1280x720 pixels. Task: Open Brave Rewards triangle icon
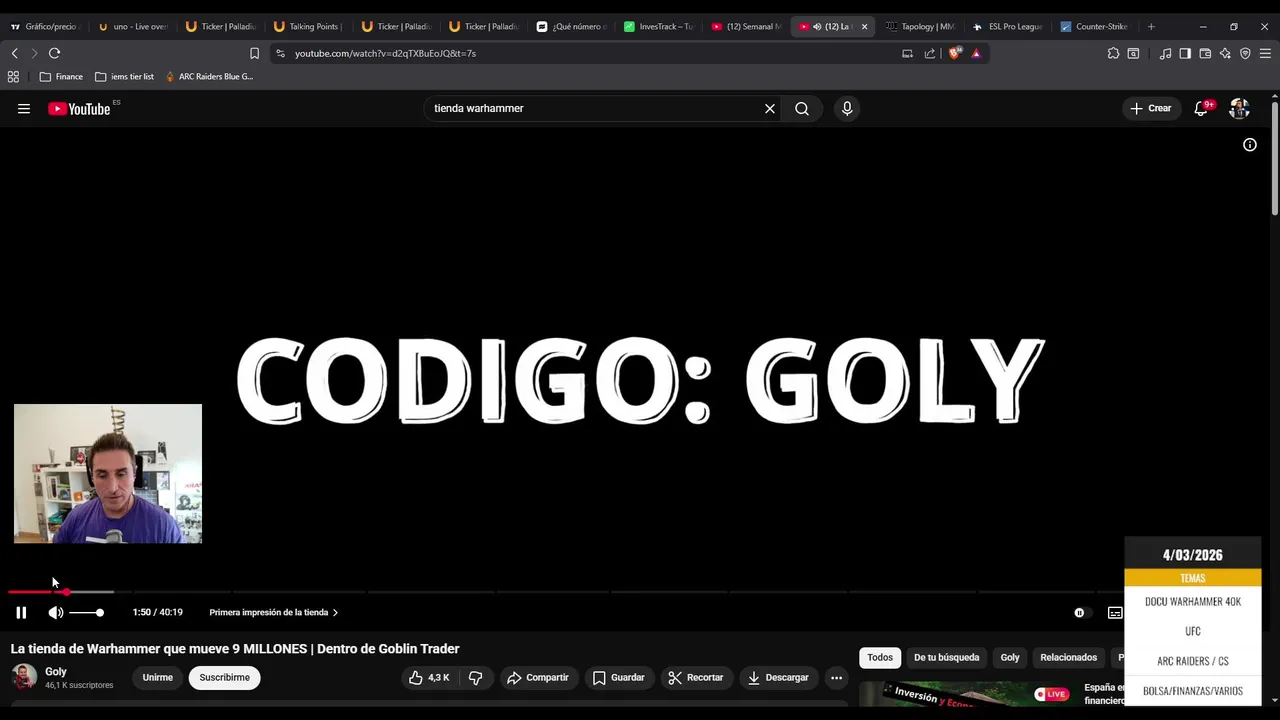(x=976, y=54)
